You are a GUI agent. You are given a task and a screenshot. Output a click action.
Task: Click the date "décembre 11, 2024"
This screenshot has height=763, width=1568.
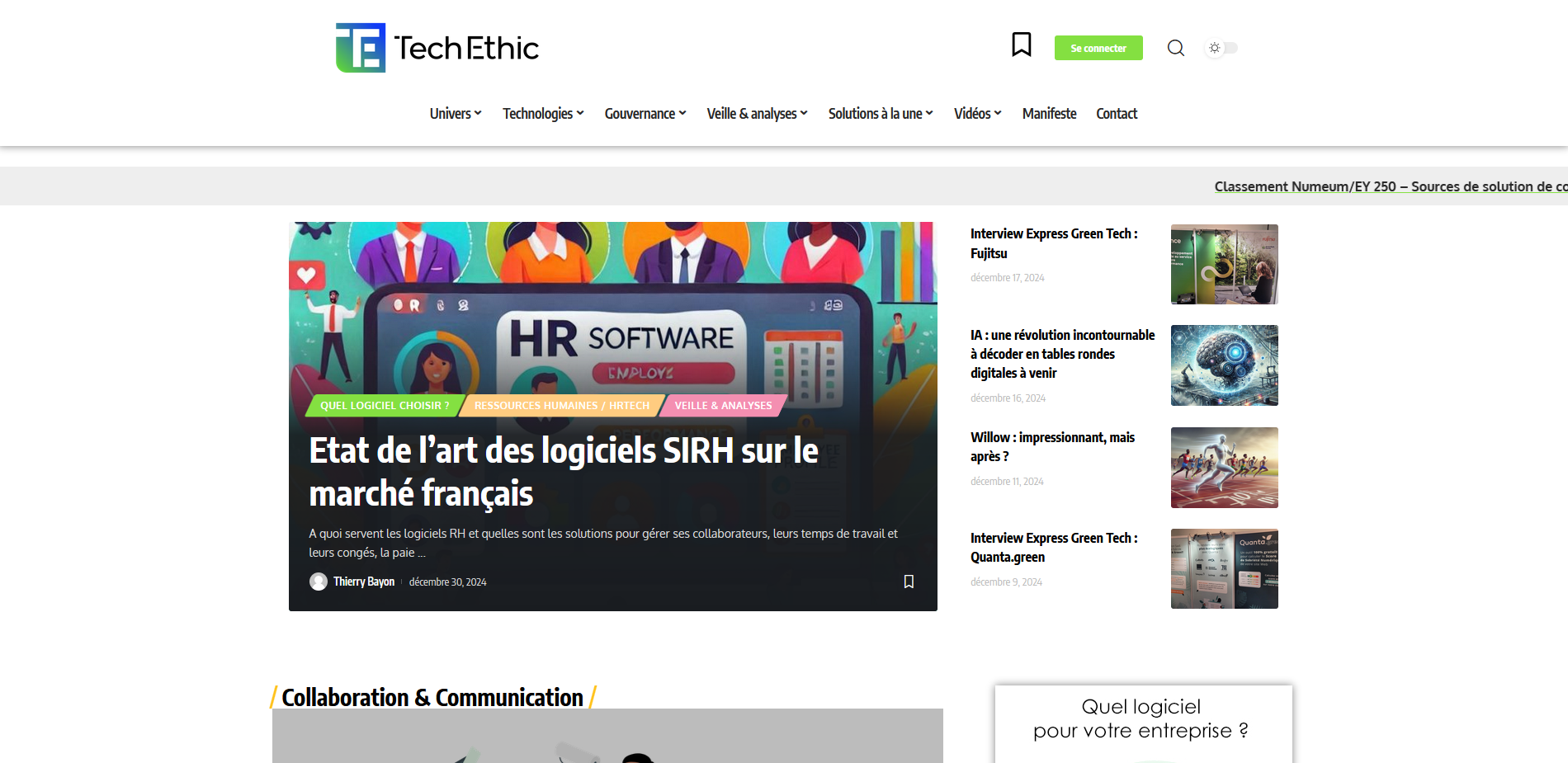[x=1007, y=482]
